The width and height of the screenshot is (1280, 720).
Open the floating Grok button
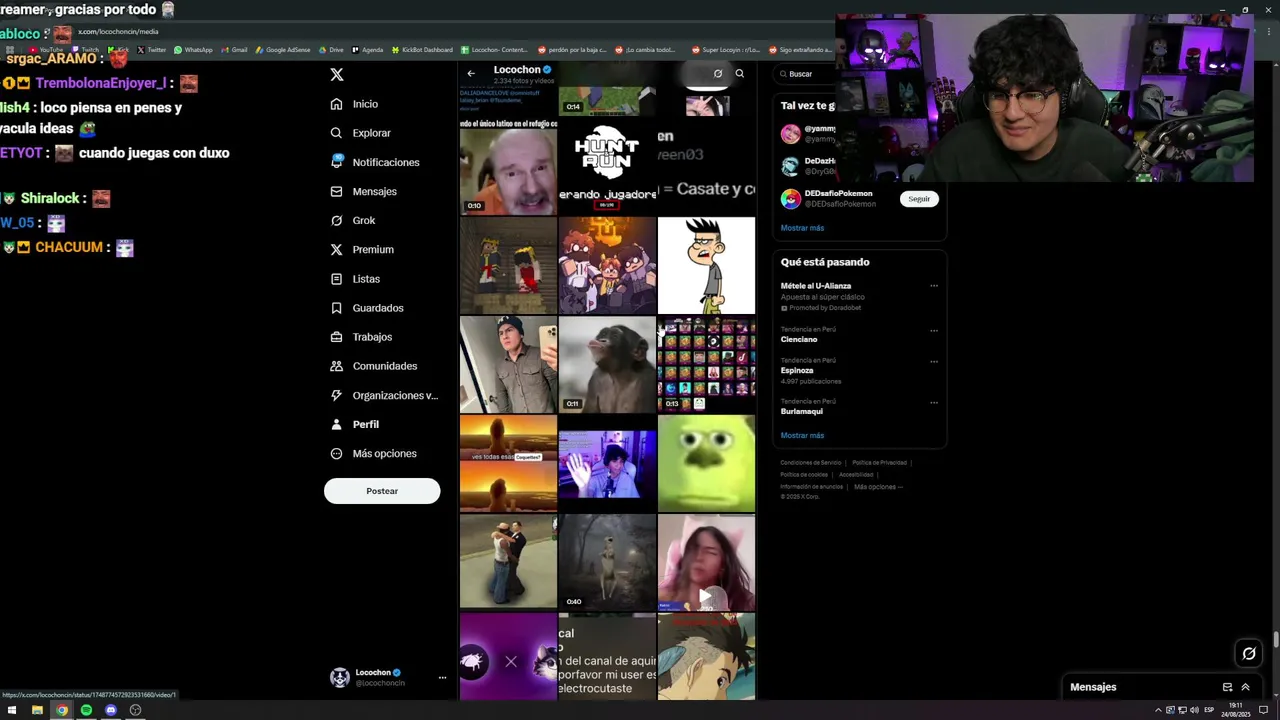1249,654
